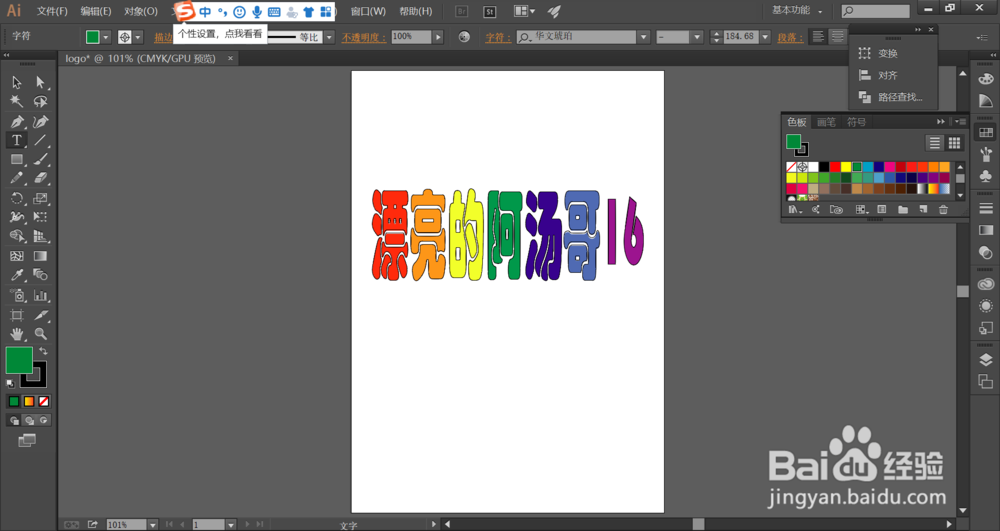Click the 不透明度 link

tap(364, 37)
